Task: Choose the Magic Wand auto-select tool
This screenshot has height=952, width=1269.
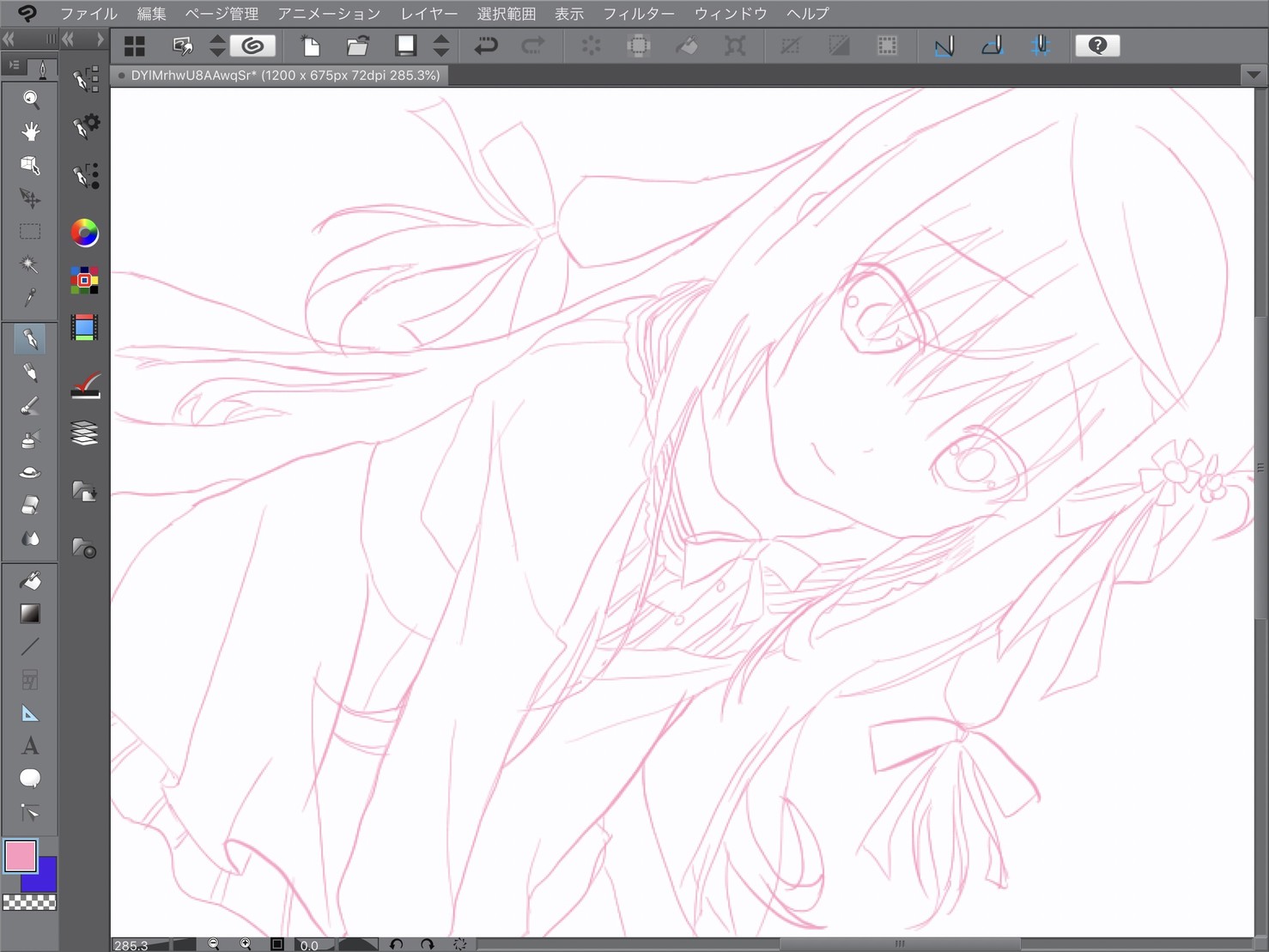Action: coord(30,264)
